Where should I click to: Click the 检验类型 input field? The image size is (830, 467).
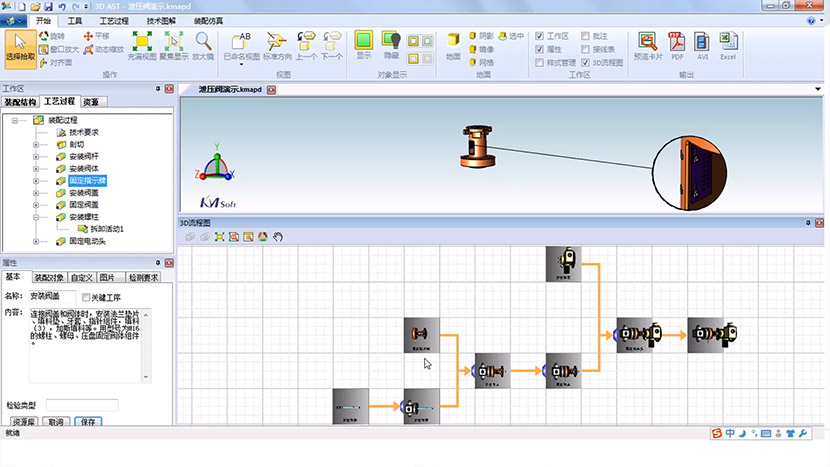point(82,404)
